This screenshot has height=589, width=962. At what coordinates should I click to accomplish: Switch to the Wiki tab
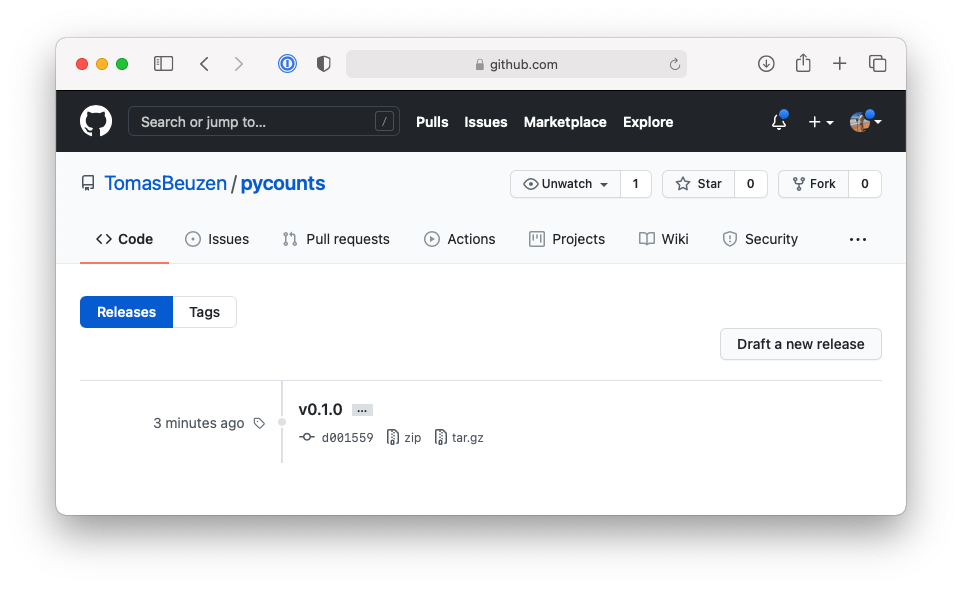664,239
